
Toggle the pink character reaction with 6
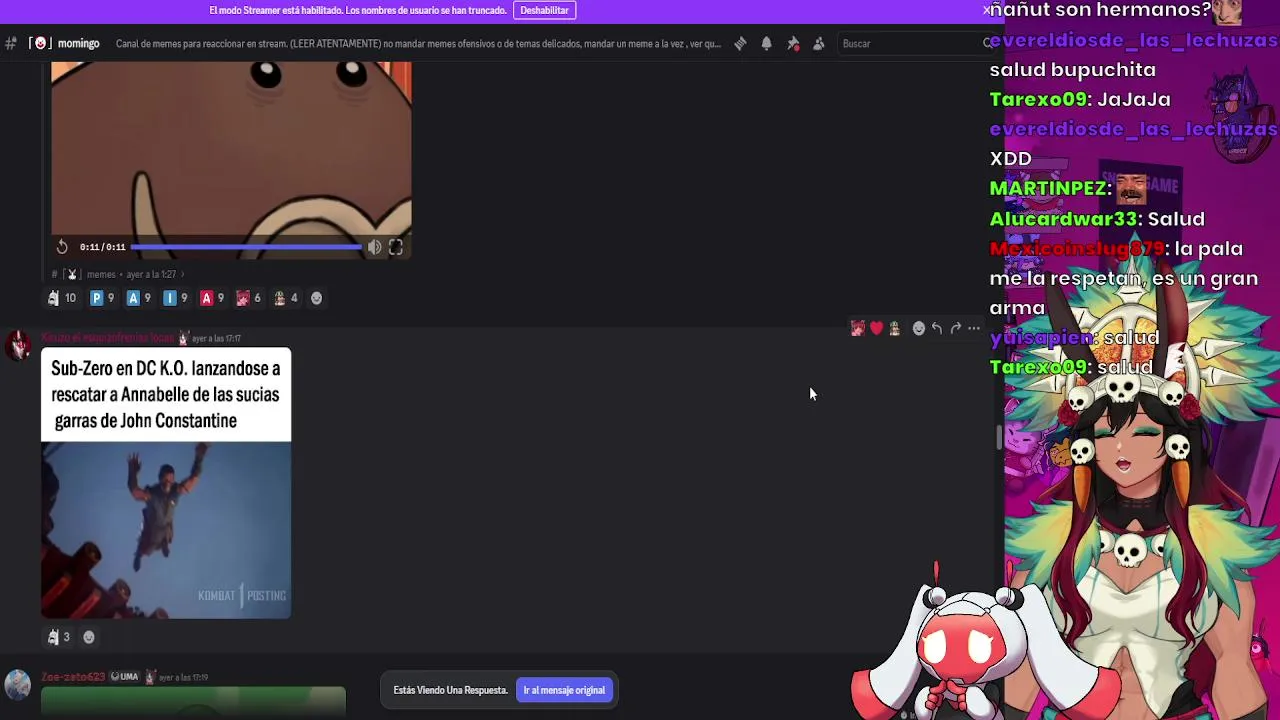(249, 298)
